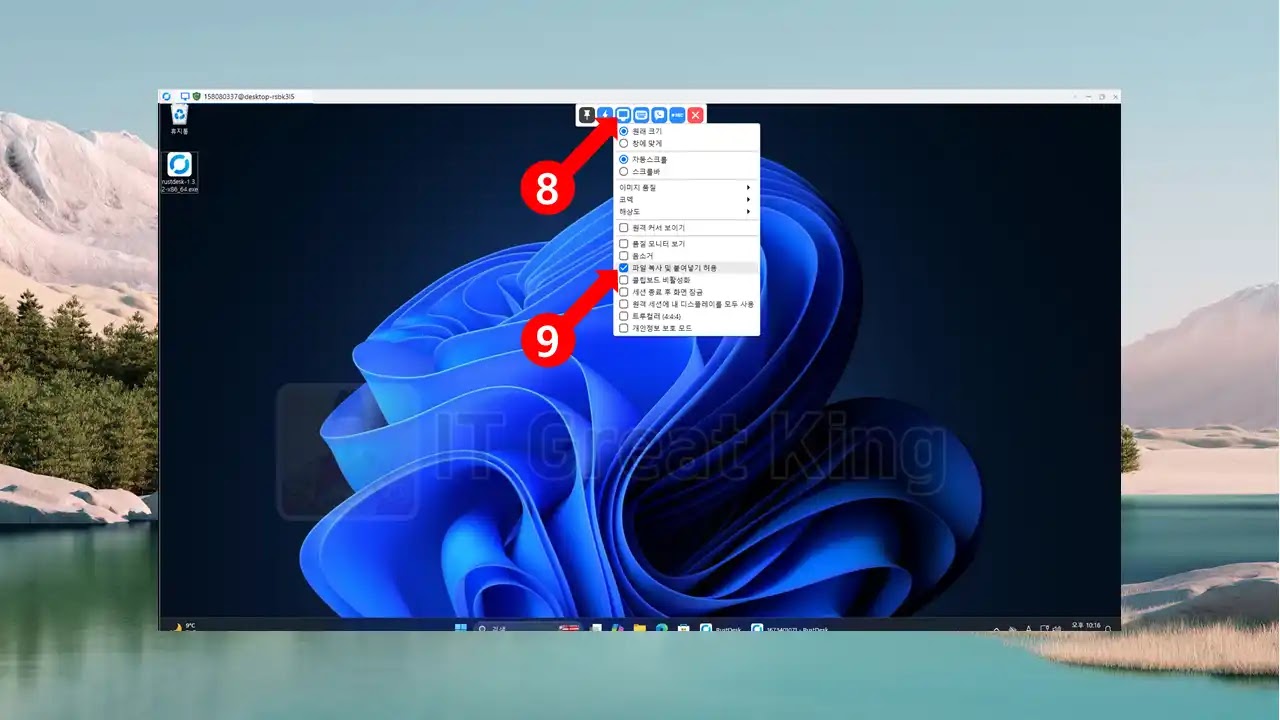Start session recording with REC icon
The width and height of the screenshot is (1280, 720).
[x=677, y=115]
